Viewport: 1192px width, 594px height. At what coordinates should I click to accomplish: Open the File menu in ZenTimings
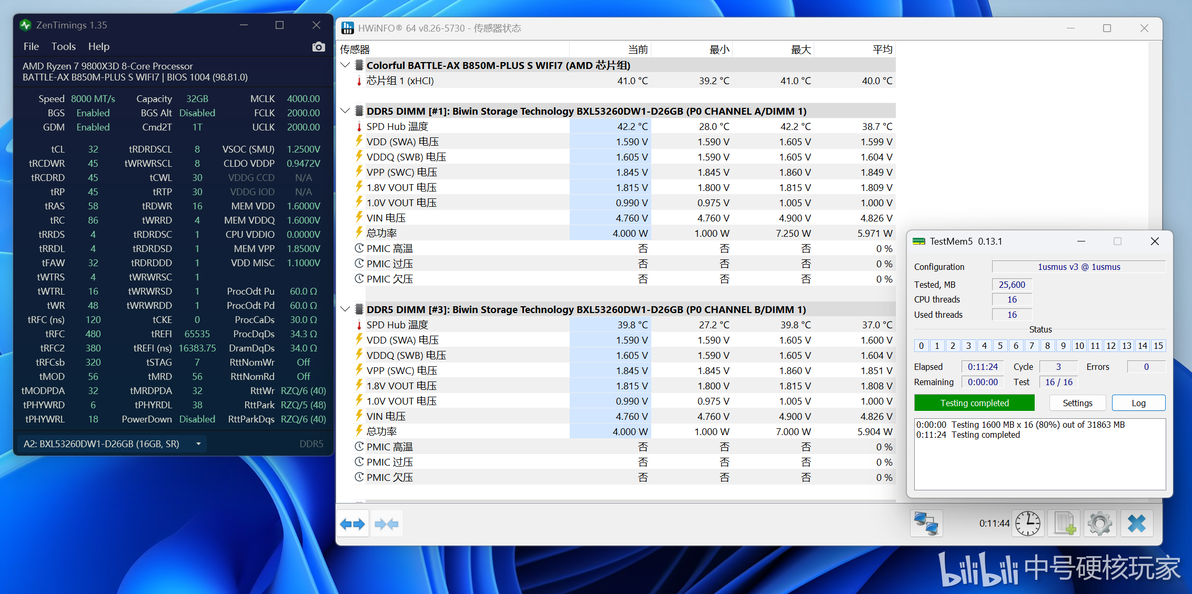31,46
